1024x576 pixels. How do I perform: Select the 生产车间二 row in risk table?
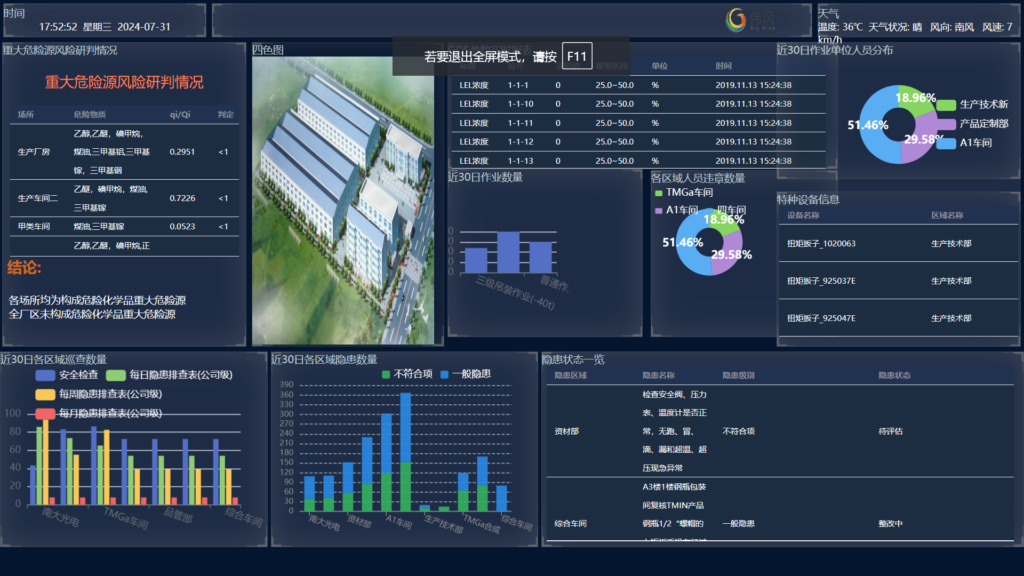tap(124, 198)
